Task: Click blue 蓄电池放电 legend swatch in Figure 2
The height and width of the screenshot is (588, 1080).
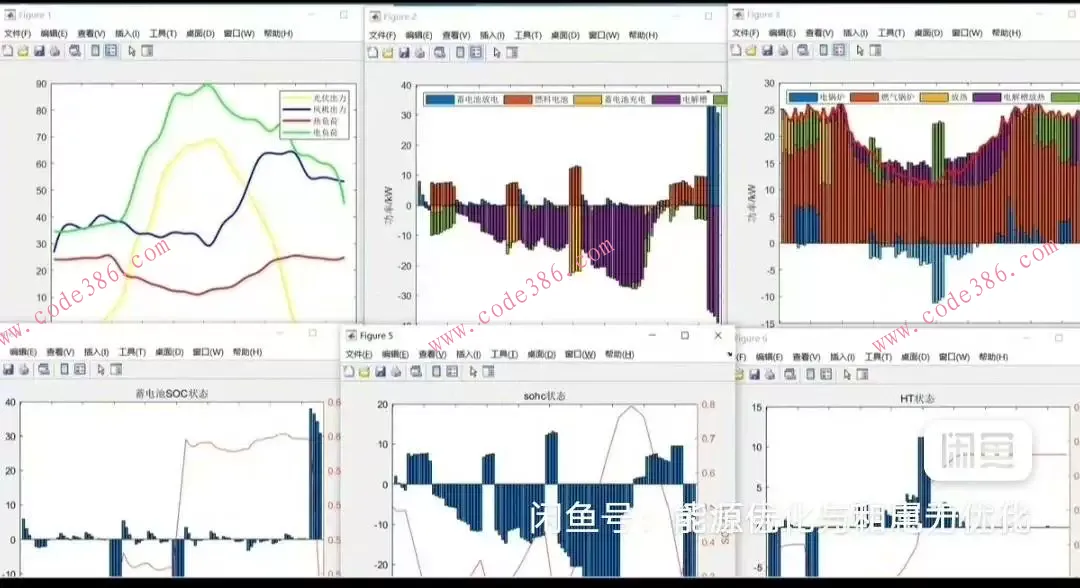Action: (439, 99)
